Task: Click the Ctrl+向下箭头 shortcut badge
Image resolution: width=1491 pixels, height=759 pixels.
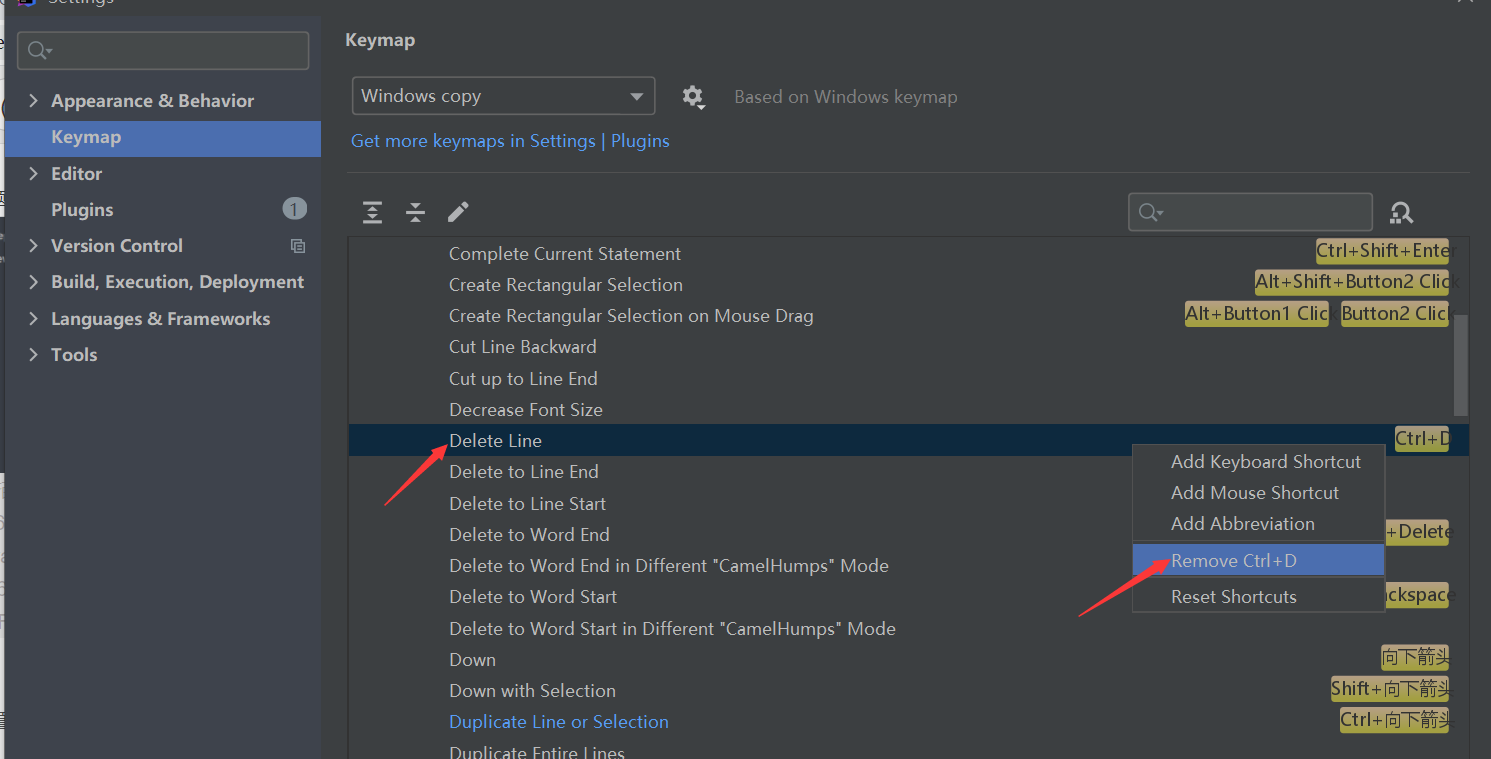Action: pos(1394,719)
